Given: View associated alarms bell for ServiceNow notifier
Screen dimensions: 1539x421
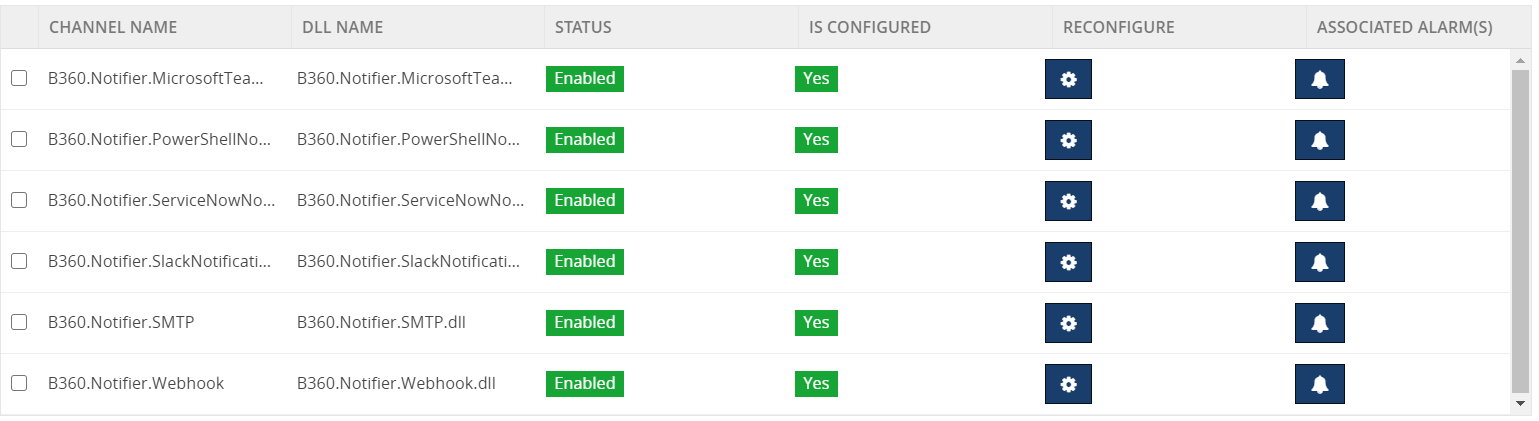Looking at the screenshot, I should (x=1320, y=201).
